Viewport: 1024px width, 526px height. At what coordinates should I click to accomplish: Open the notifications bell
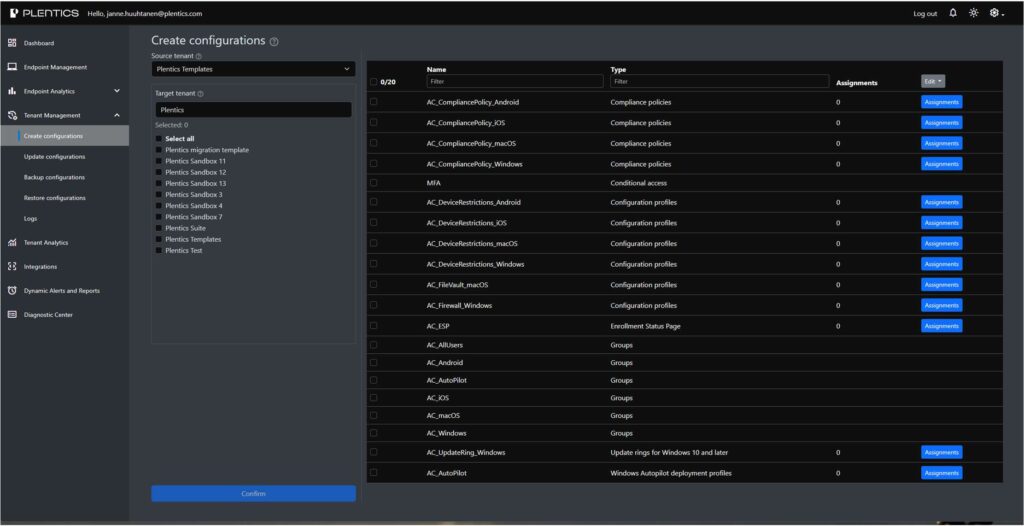[x=953, y=13]
